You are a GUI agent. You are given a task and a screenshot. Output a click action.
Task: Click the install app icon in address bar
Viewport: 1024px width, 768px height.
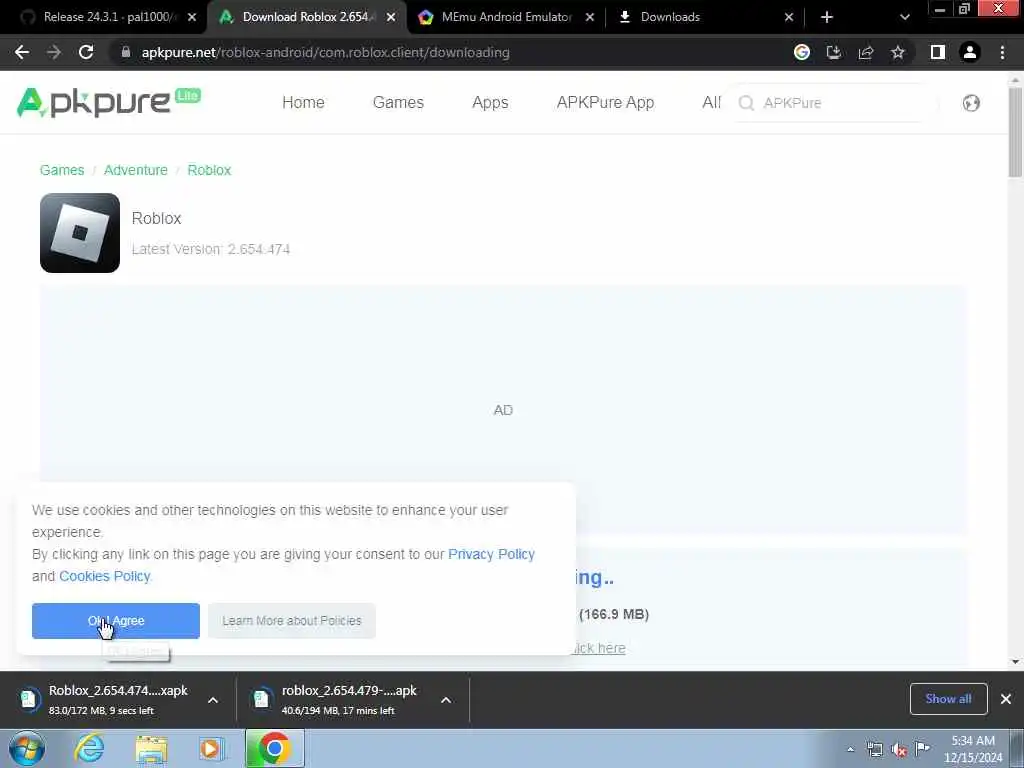(834, 52)
